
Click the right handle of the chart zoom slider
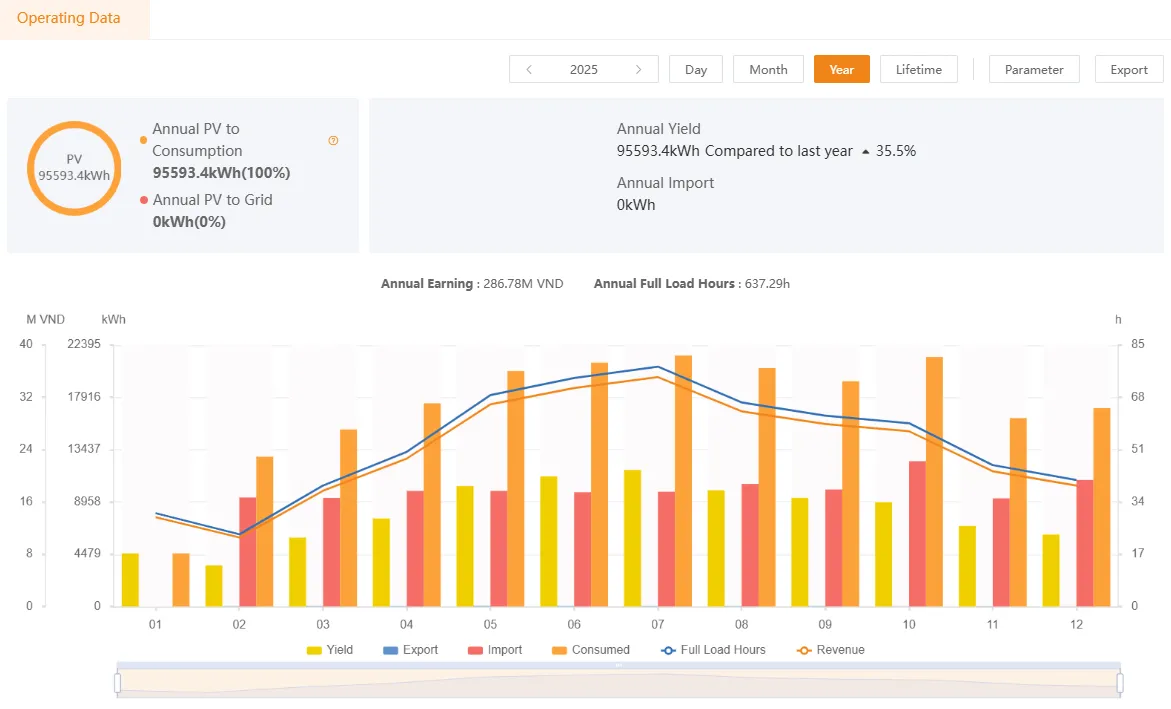1119,683
